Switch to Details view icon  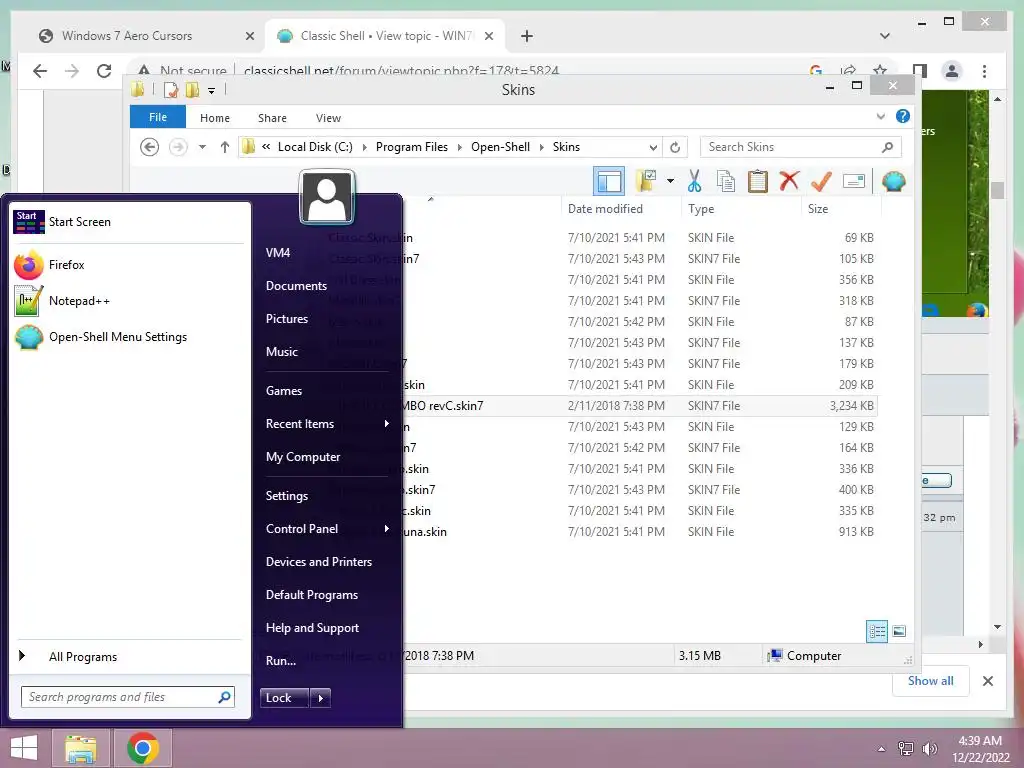pos(876,631)
